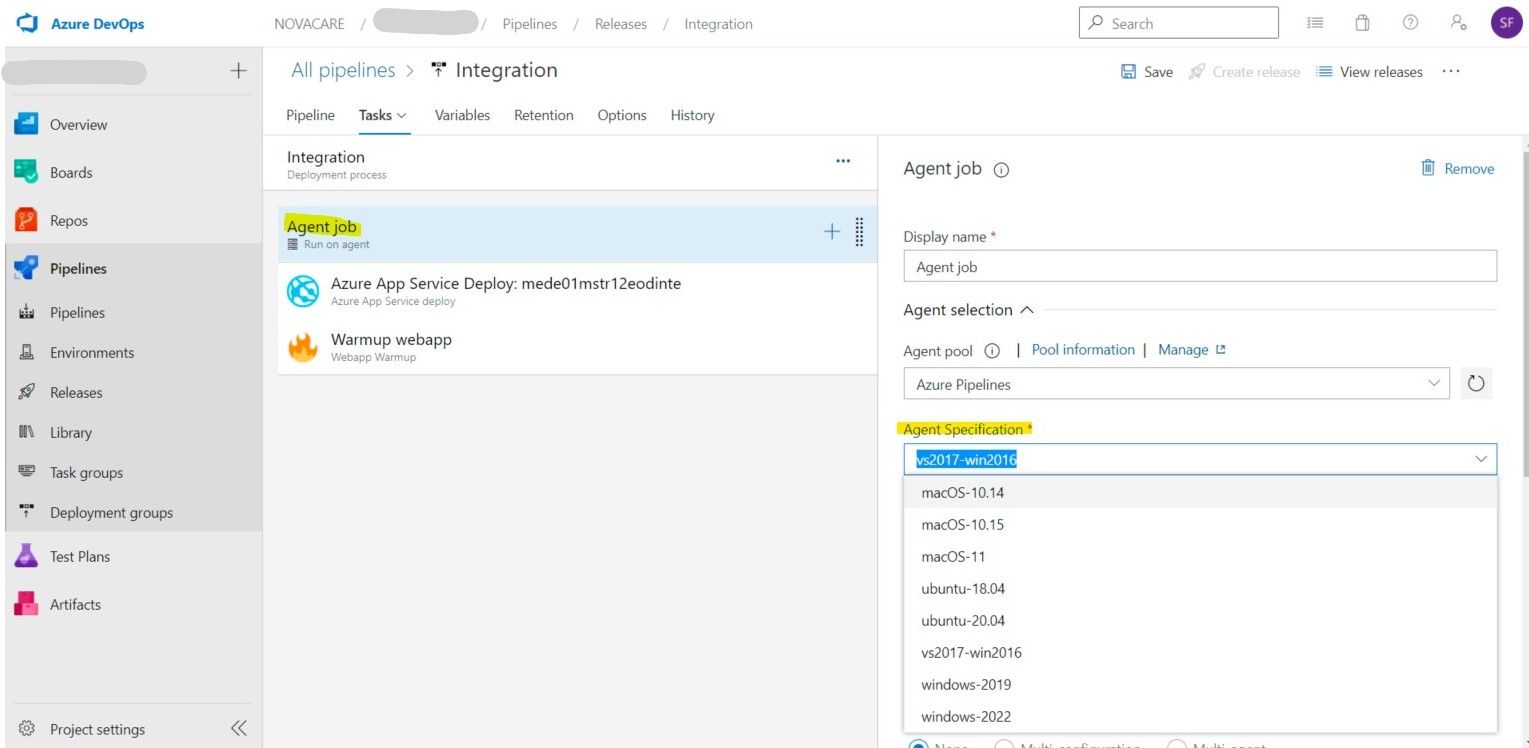Choose ubuntu-18.04 from the list
This screenshot has width=1529, height=748.
click(1200, 588)
